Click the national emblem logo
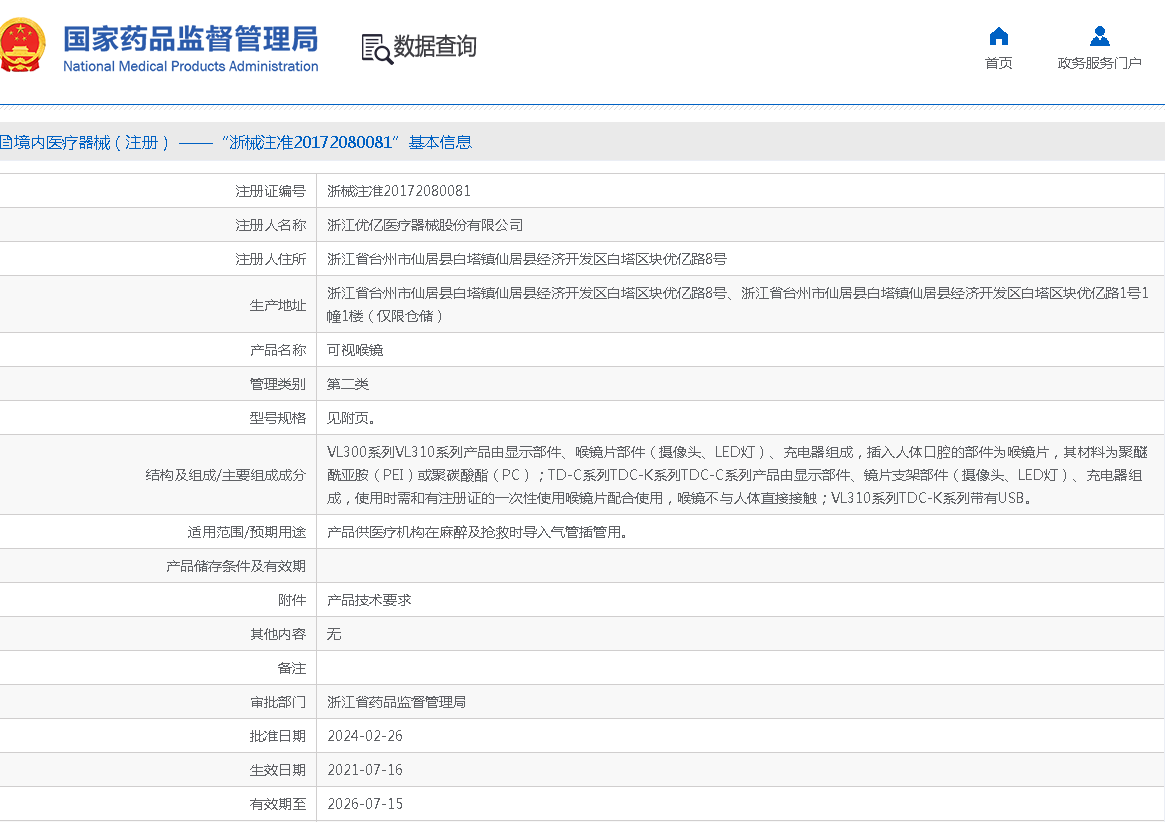The height and width of the screenshot is (822, 1165). pyautogui.click(x=22, y=46)
